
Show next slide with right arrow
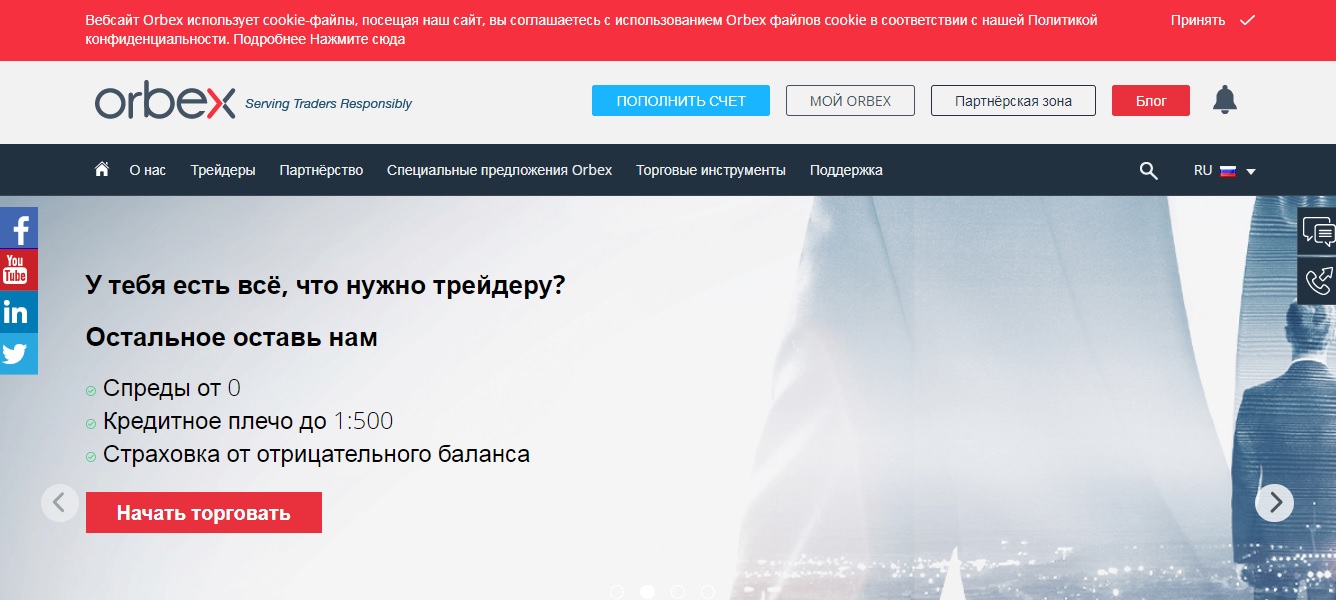pyautogui.click(x=1275, y=503)
